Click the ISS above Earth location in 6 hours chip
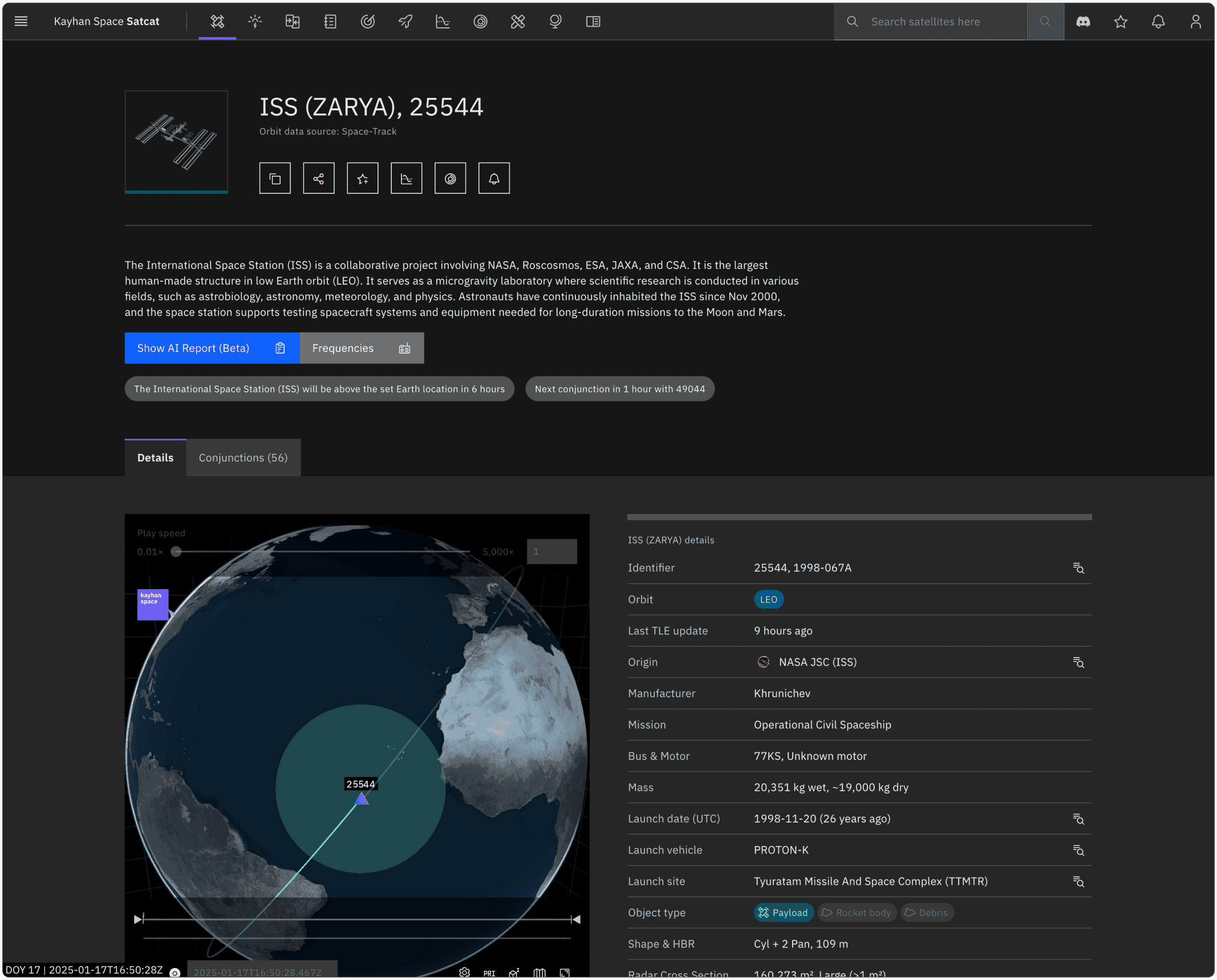 (319, 389)
